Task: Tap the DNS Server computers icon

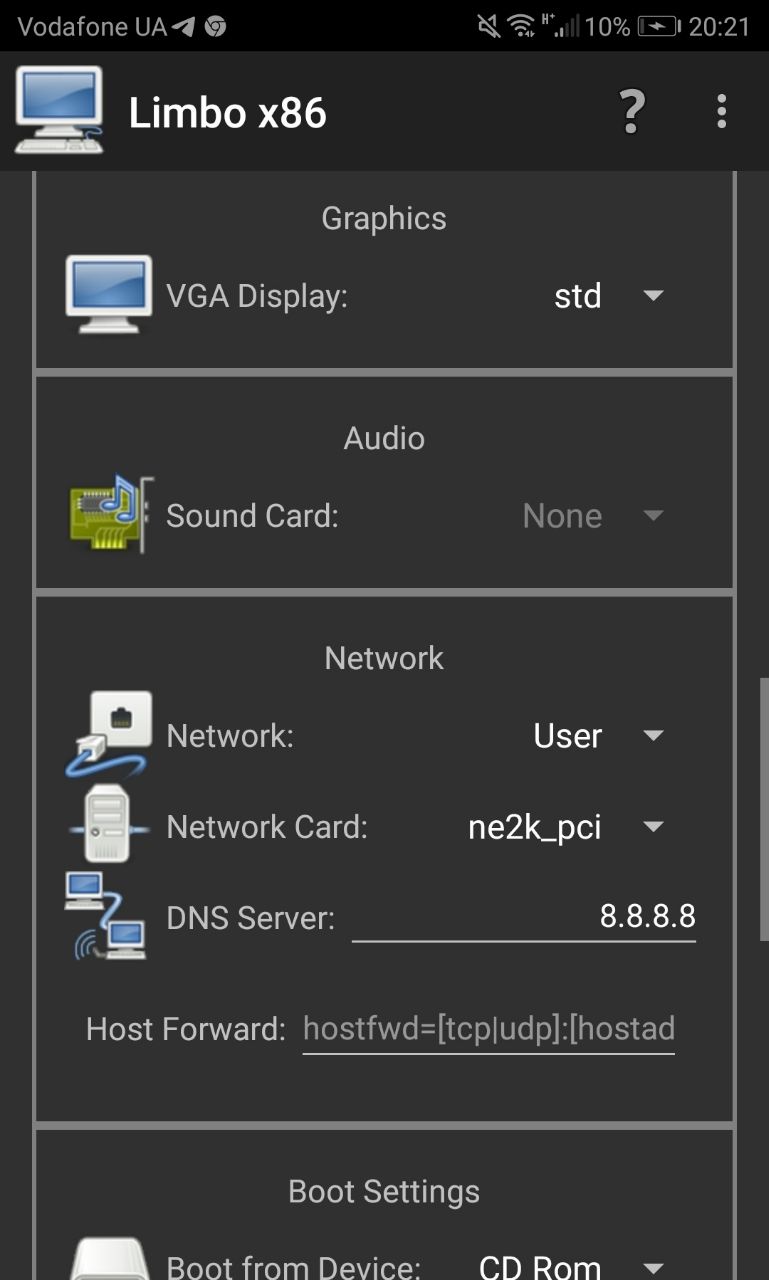Action: tap(106, 915)
